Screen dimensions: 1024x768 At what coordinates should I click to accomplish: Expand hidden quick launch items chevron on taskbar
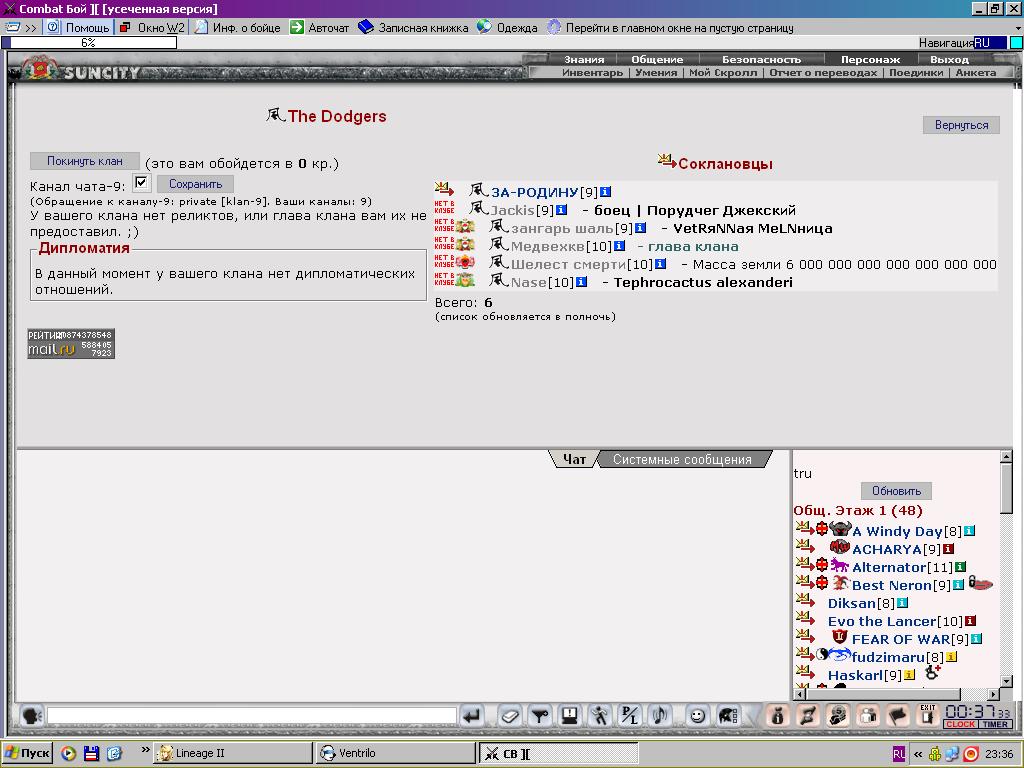point(145,750)
